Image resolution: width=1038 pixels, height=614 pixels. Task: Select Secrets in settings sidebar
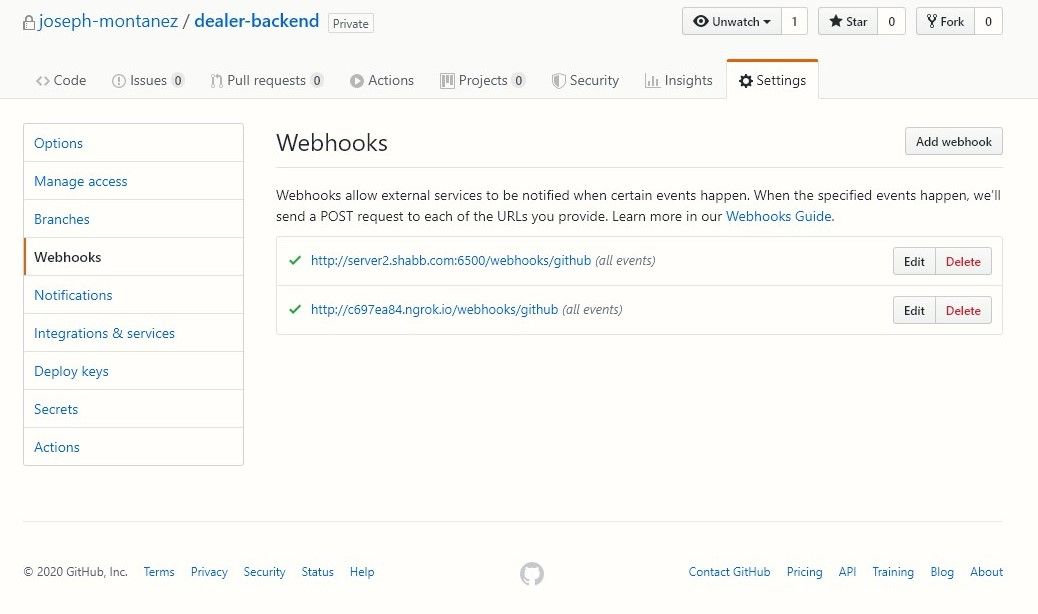click(x=133, y=409)
